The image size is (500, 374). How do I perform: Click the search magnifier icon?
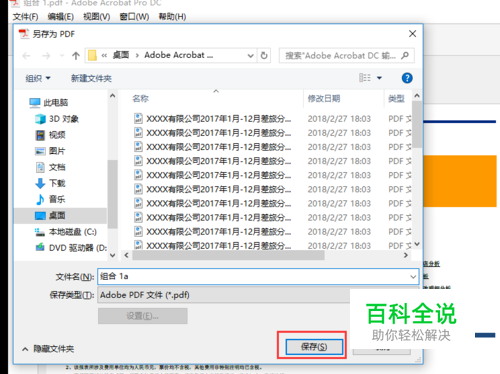(x=405, y=55)
